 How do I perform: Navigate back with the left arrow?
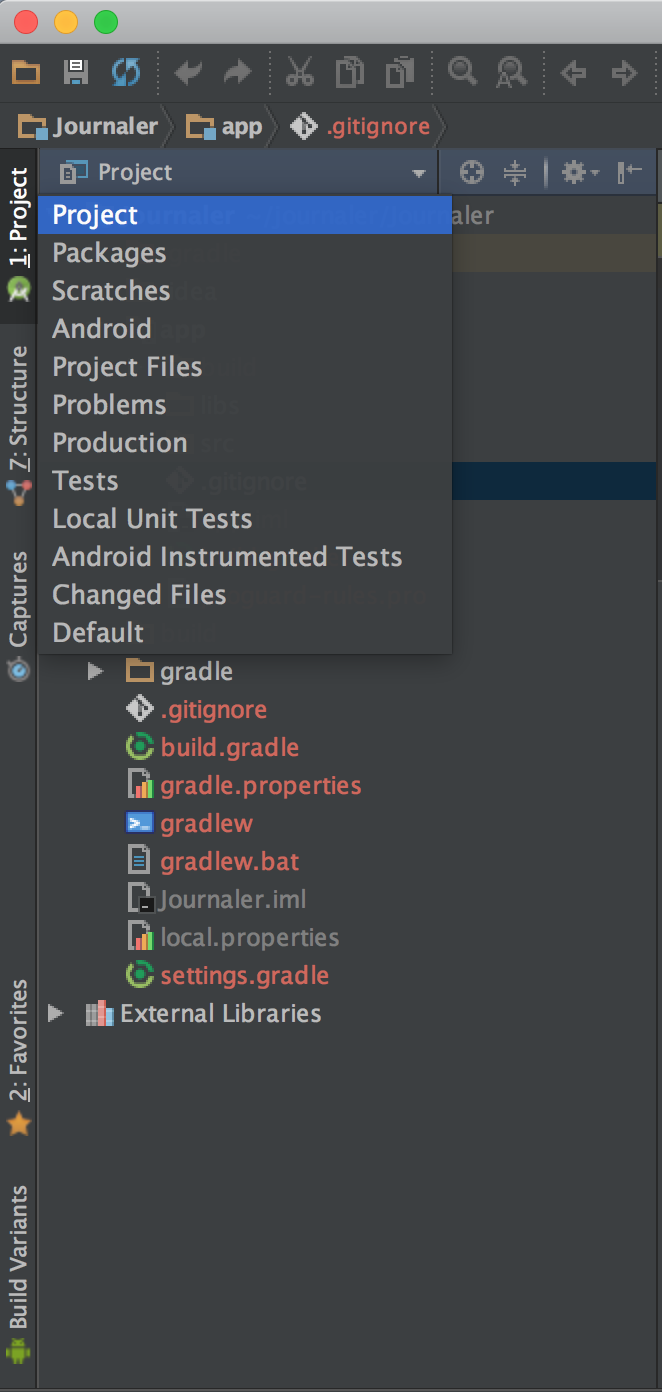(573, 72)
